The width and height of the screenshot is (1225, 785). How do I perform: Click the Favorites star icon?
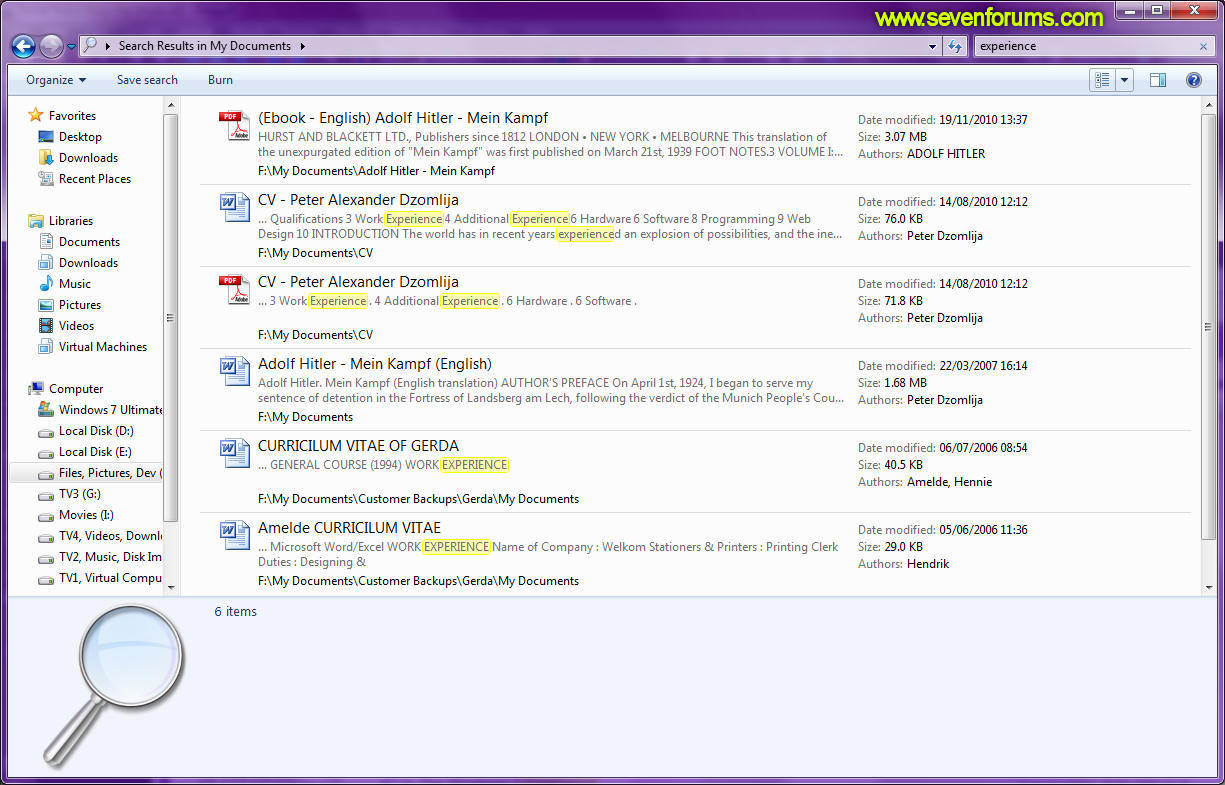click(36, 115)
